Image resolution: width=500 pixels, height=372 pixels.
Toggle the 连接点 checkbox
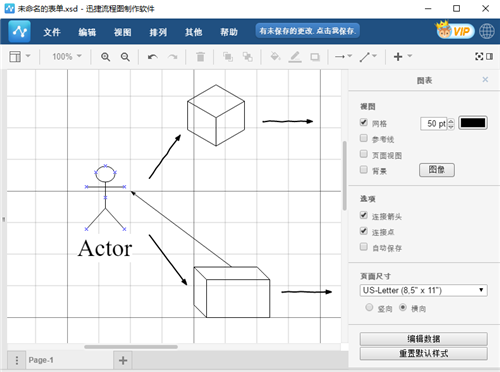pos(364,231)
